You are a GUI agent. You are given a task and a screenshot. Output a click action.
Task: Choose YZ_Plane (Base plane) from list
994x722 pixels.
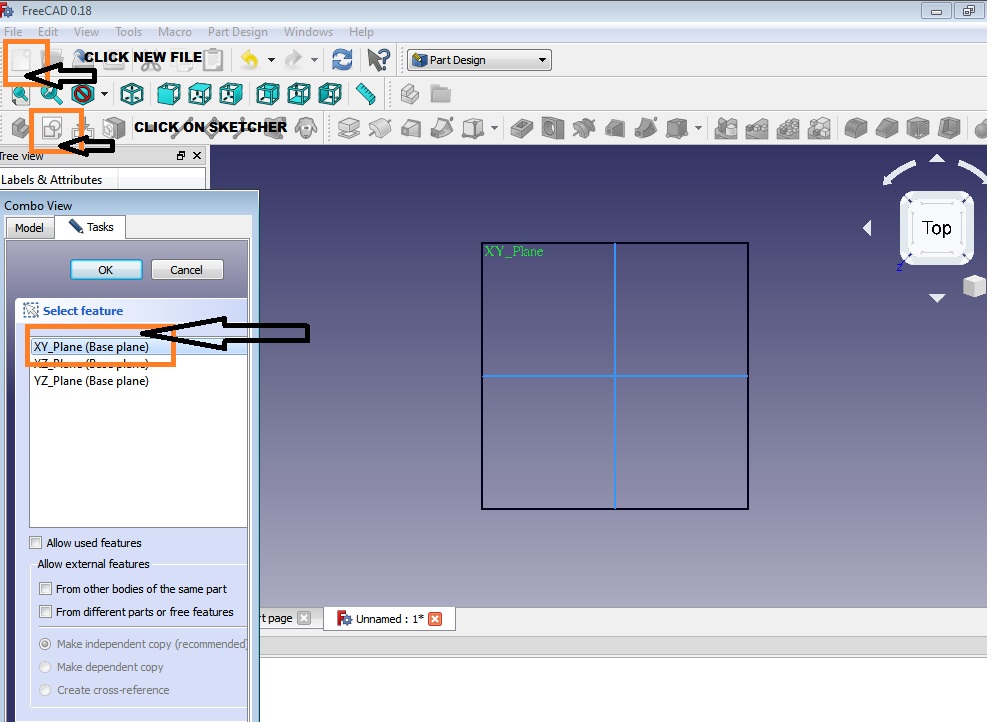click(x=91, y=381)
